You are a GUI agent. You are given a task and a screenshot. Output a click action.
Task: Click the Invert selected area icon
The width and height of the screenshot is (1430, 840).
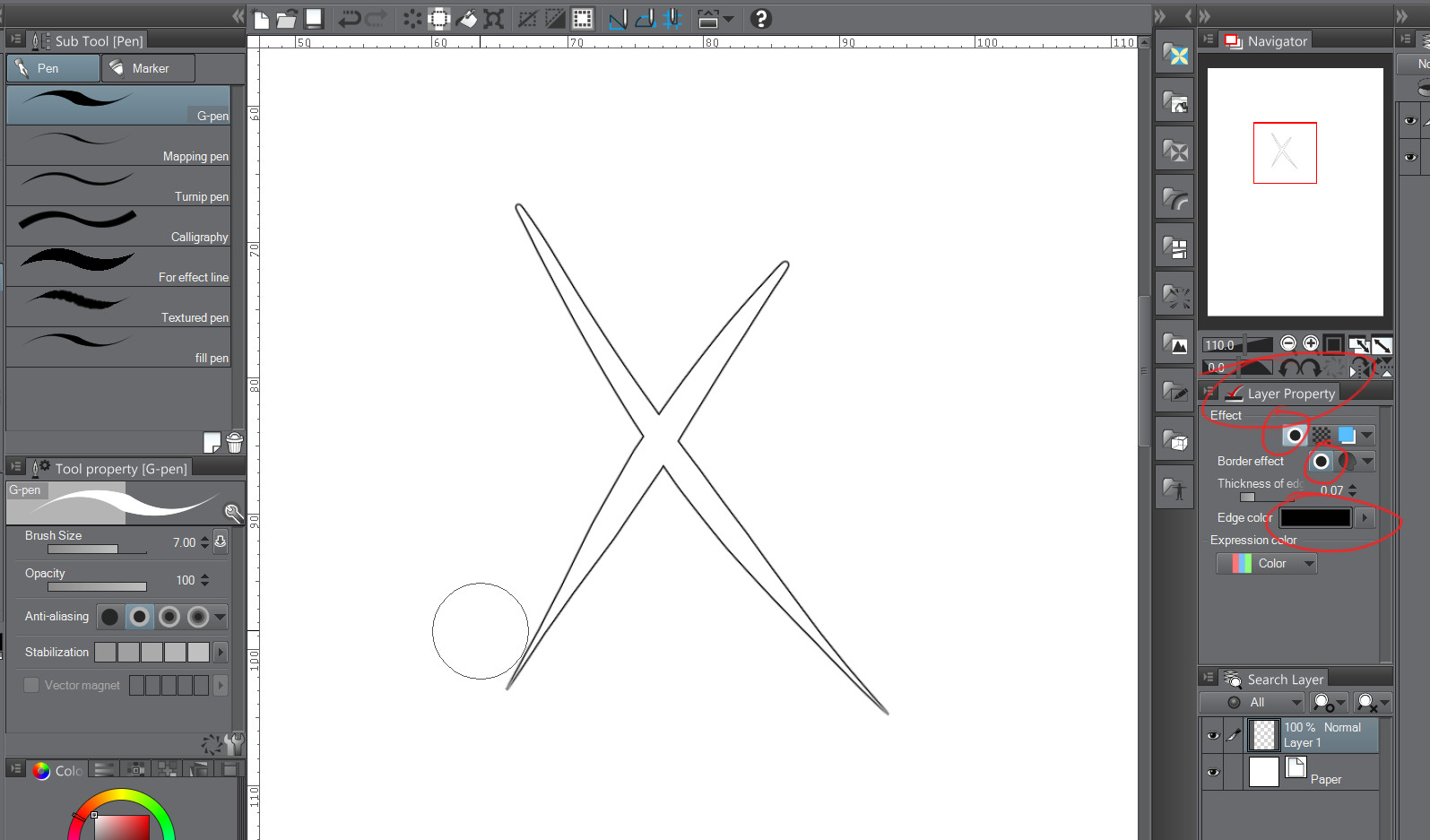tap(555, 19)
